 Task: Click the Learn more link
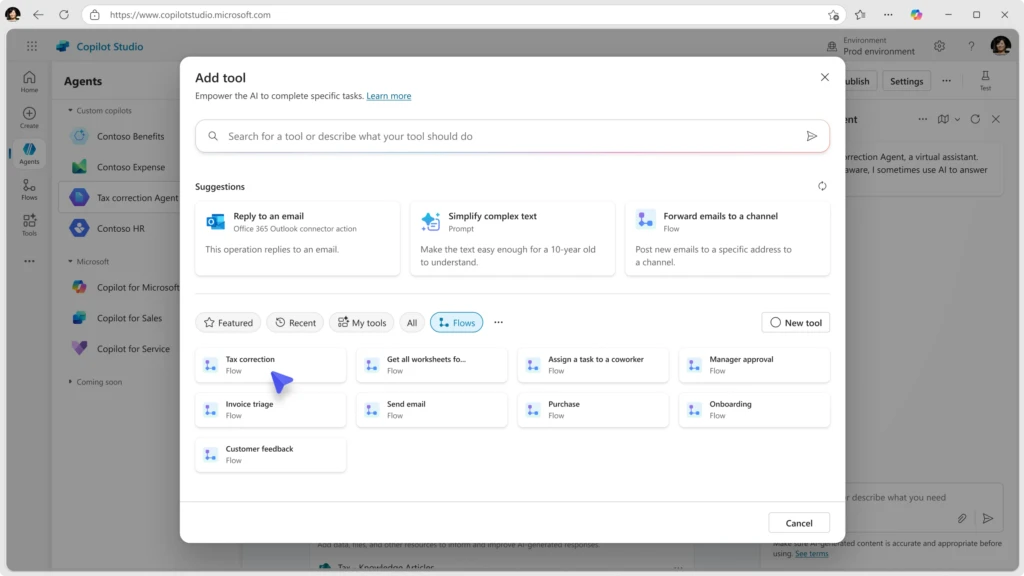(x=389, y=95)
